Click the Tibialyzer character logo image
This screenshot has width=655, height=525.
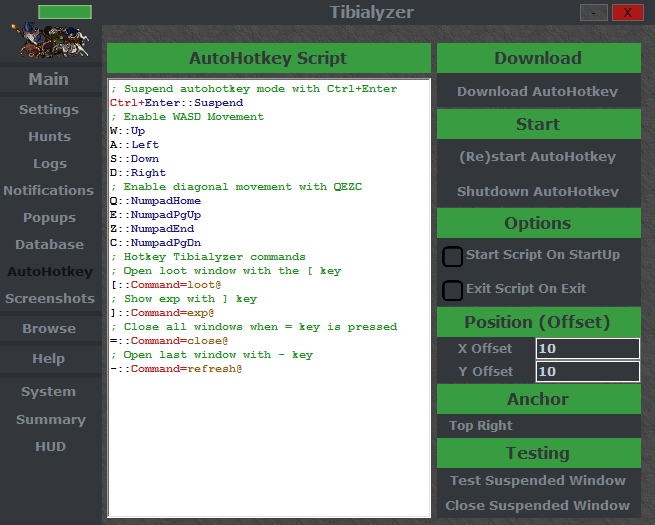point(51,40)
